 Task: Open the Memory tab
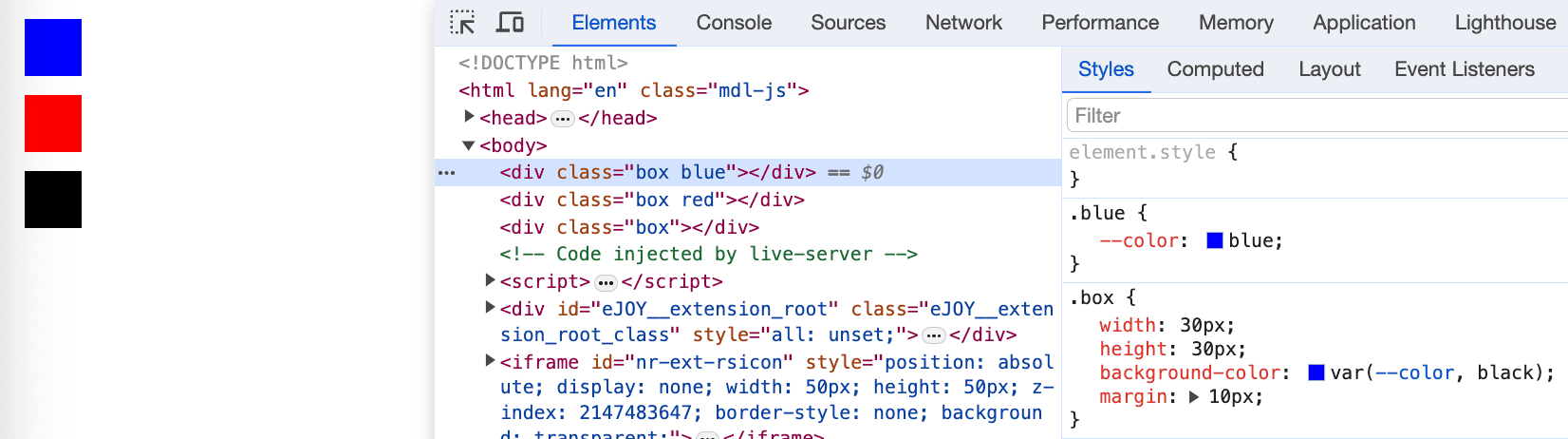(1236, 23)
